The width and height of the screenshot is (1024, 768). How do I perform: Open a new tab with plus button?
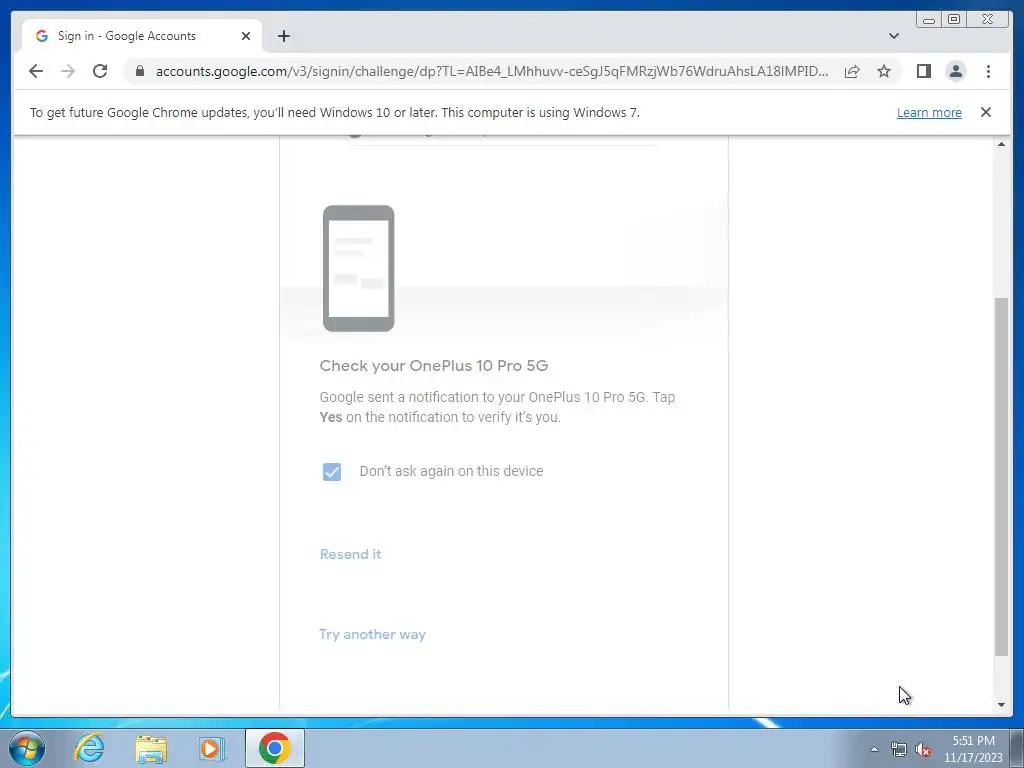[x=283, y=36]
